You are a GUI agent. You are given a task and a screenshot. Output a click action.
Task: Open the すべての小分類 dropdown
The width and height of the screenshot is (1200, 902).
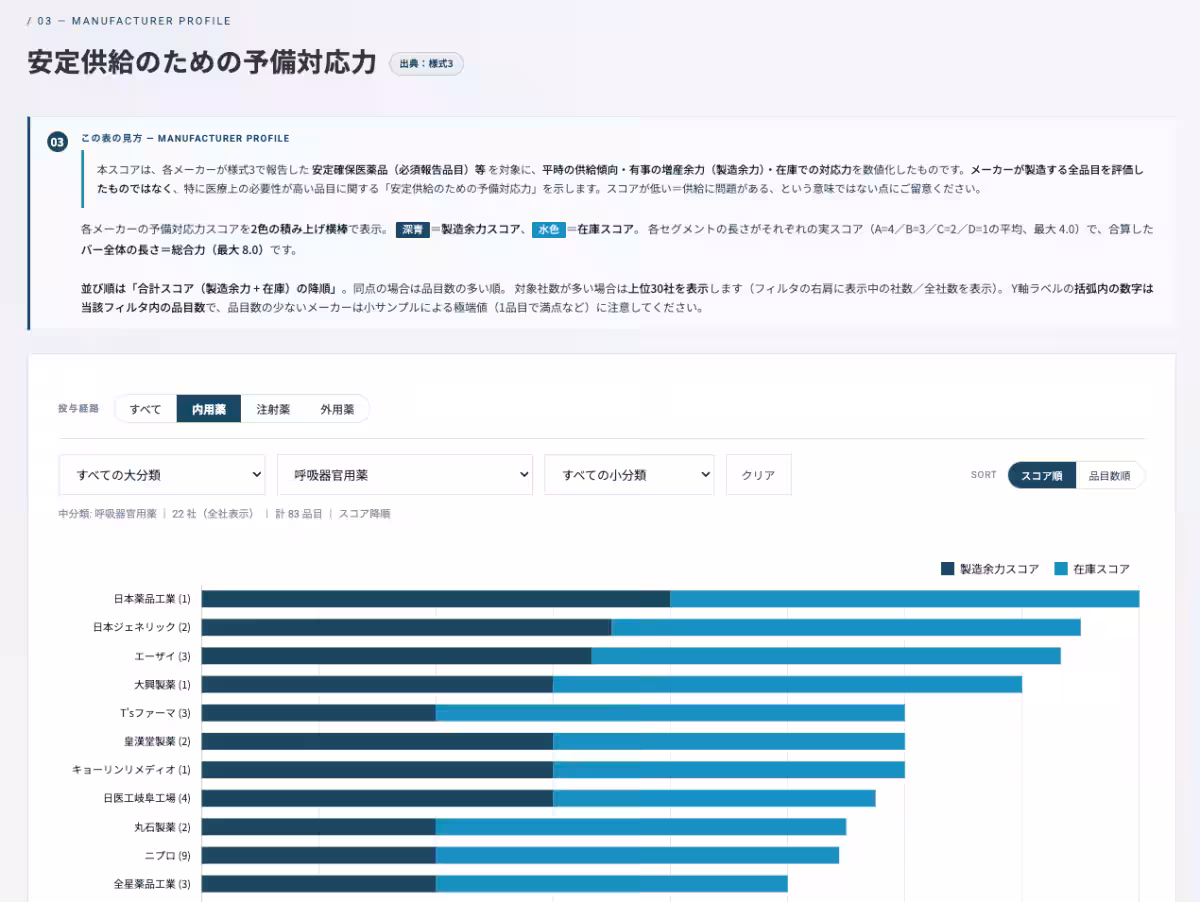click(x=629, y=475)
